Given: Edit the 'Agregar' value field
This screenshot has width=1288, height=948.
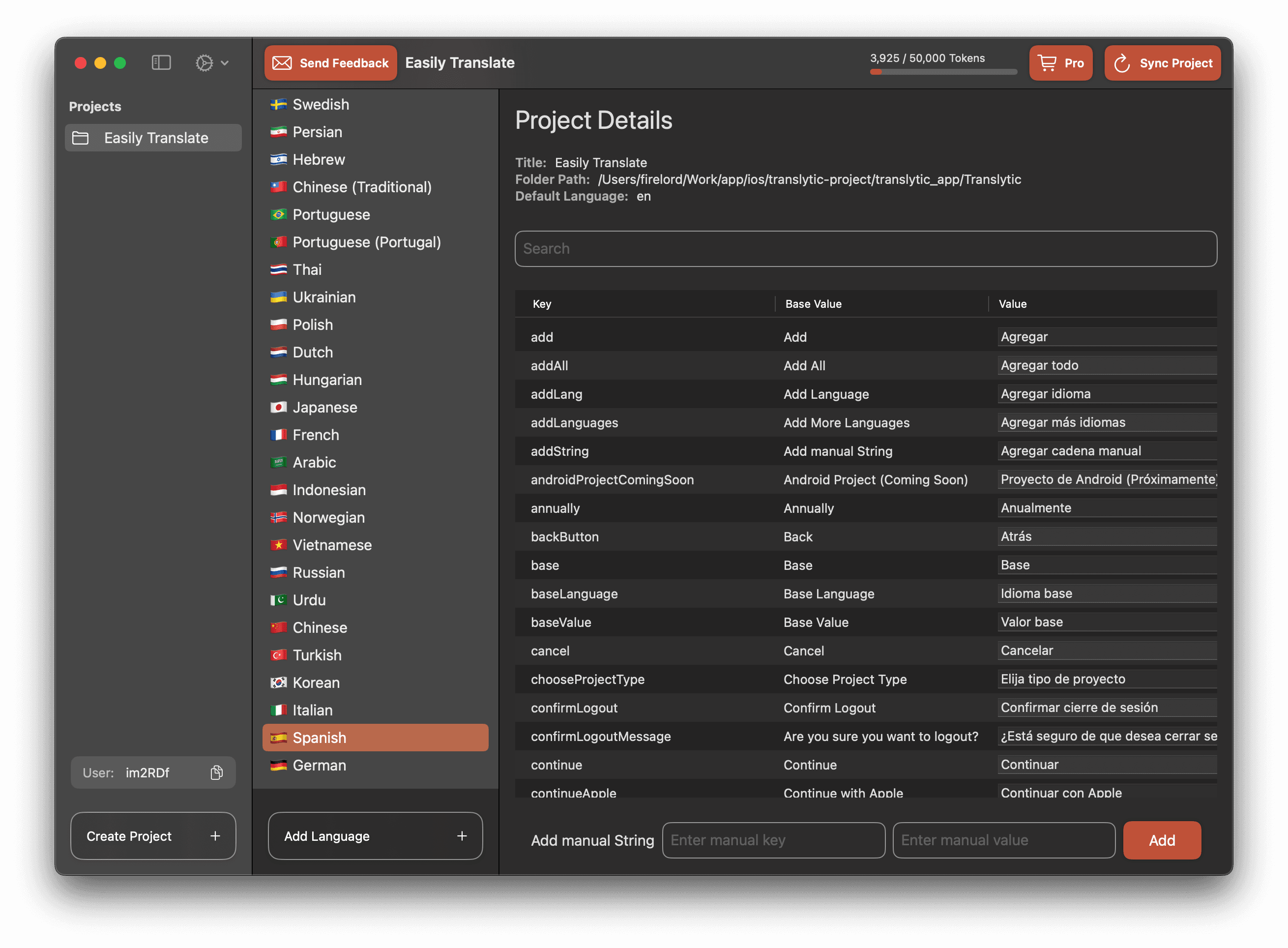Looking at the screenshot, I should (x=1107, y=337).
